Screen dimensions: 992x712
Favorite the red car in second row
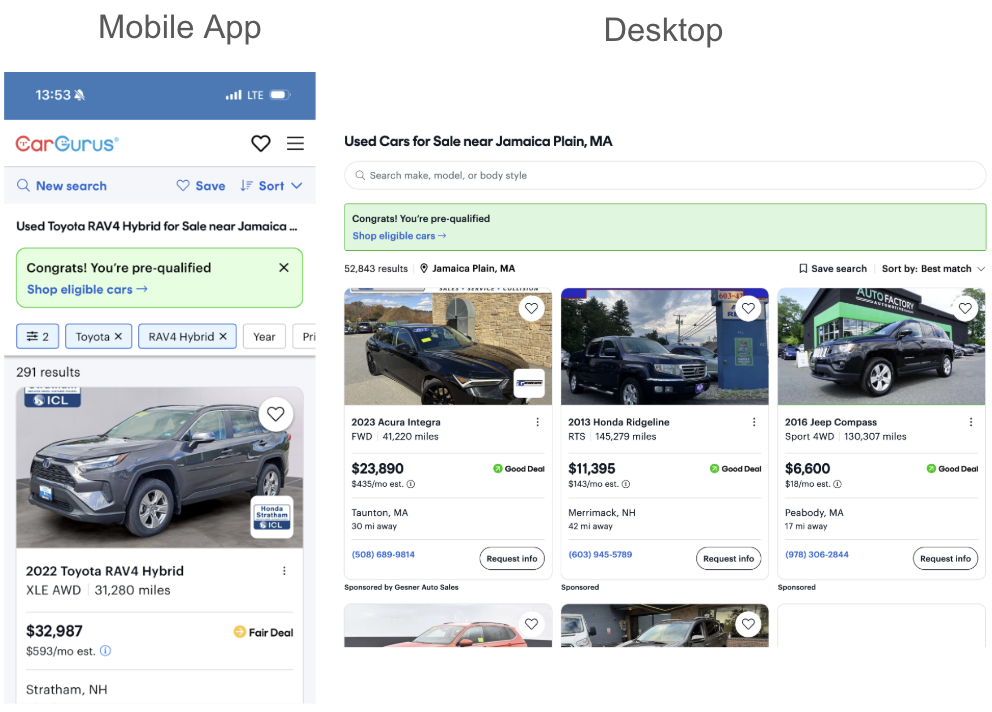click(531, 624)
